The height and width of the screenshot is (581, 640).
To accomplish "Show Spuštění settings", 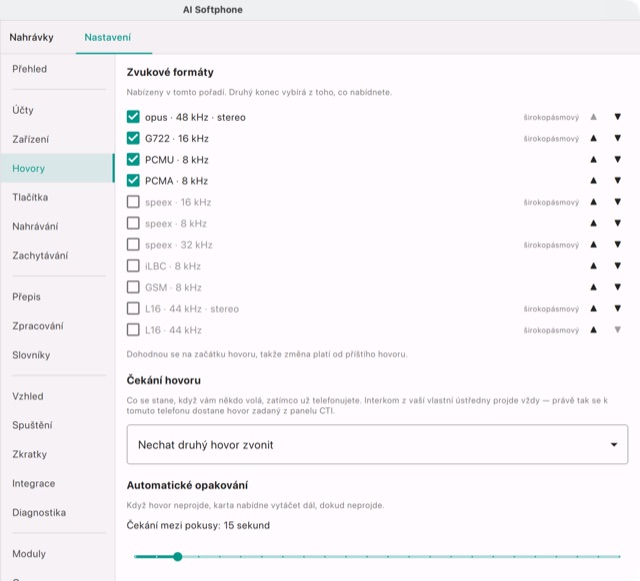I will (58, 425).
